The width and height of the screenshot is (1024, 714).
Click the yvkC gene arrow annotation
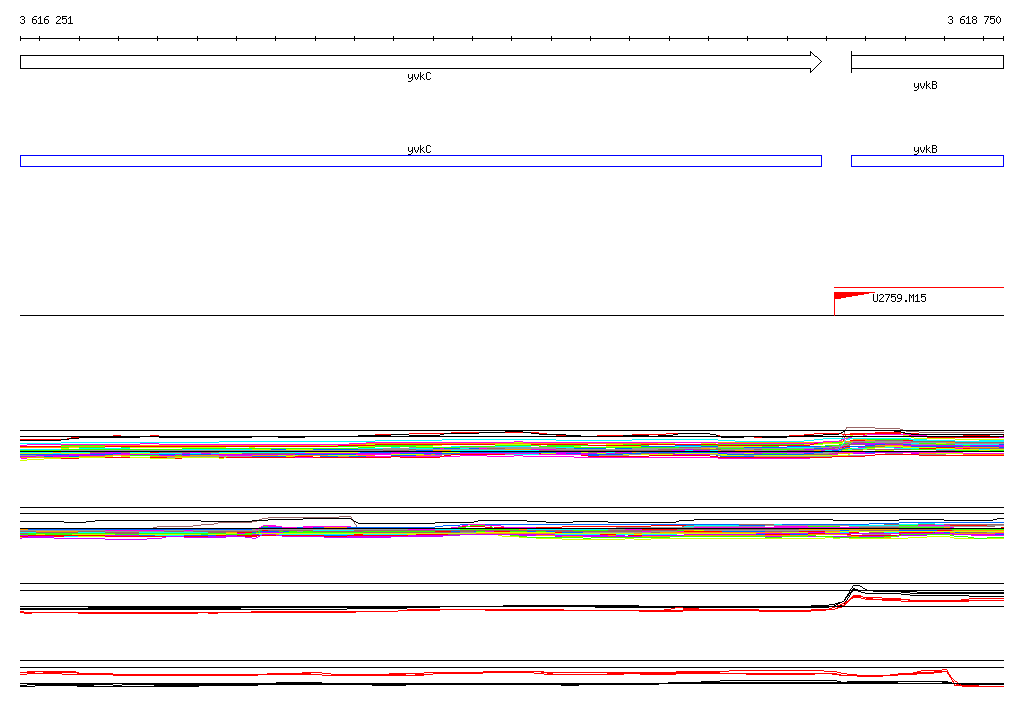tap(421, 62)
